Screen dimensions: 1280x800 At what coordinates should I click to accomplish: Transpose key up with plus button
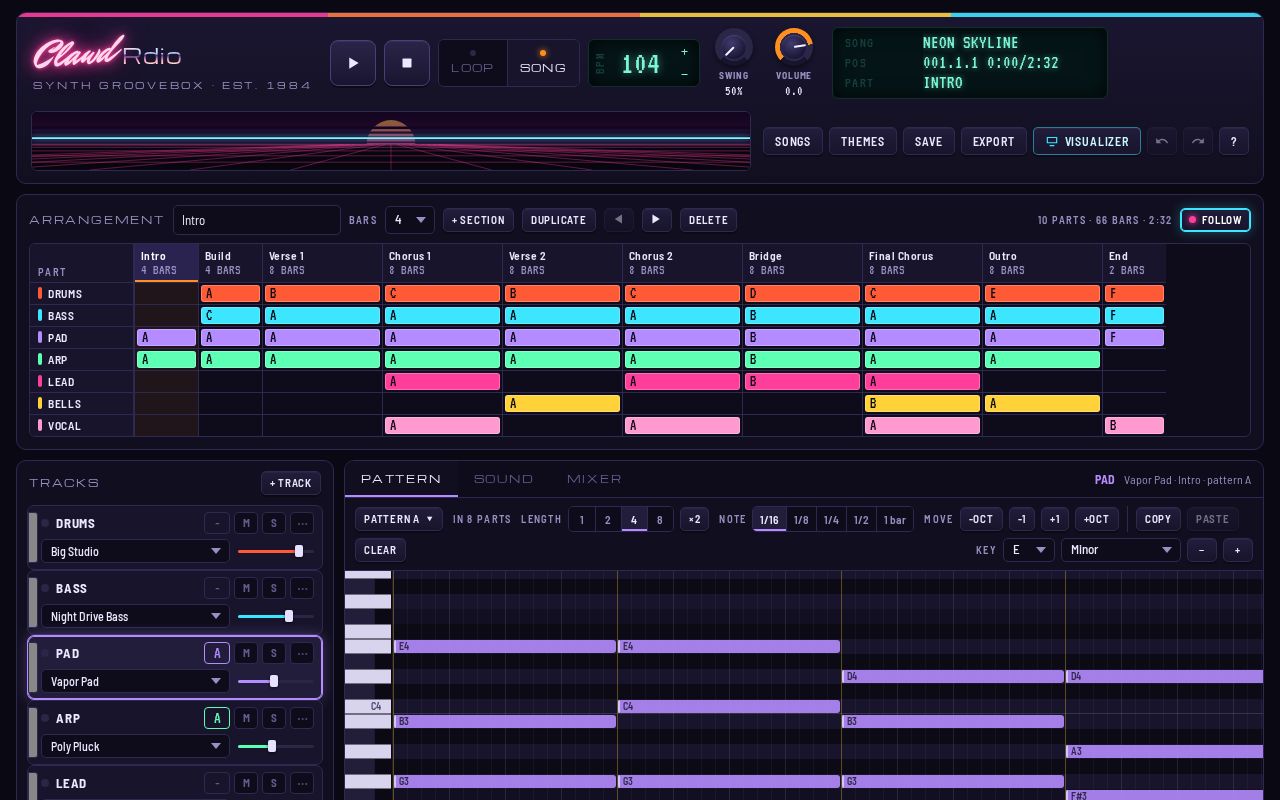tap(1238, 550)
